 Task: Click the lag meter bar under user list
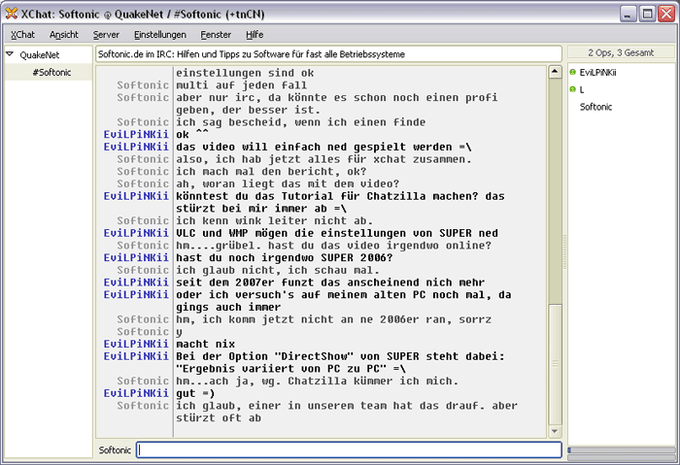tap(621, 450)
